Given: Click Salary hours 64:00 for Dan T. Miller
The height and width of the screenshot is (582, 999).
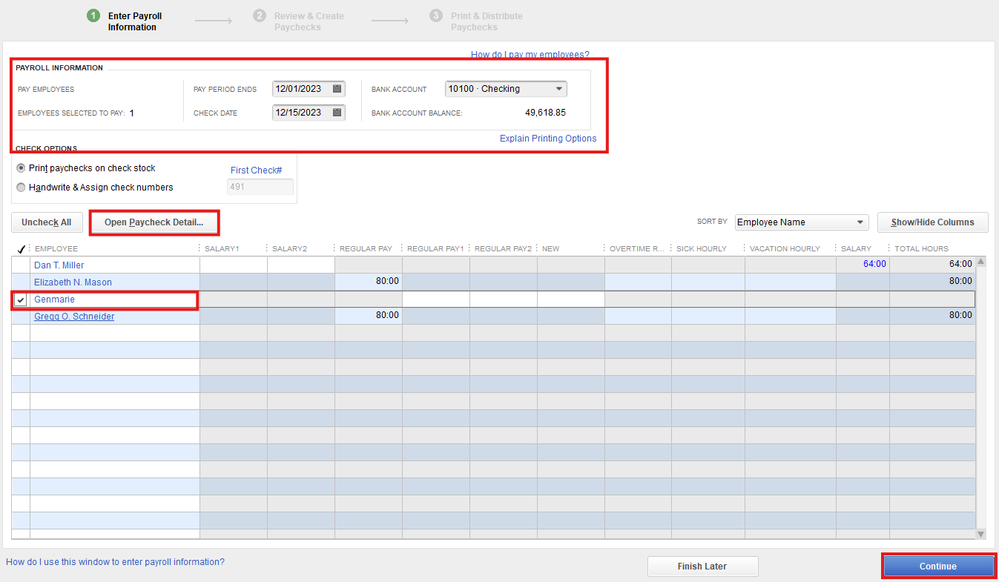Looking at the screenshot, I should coord(863,264).
